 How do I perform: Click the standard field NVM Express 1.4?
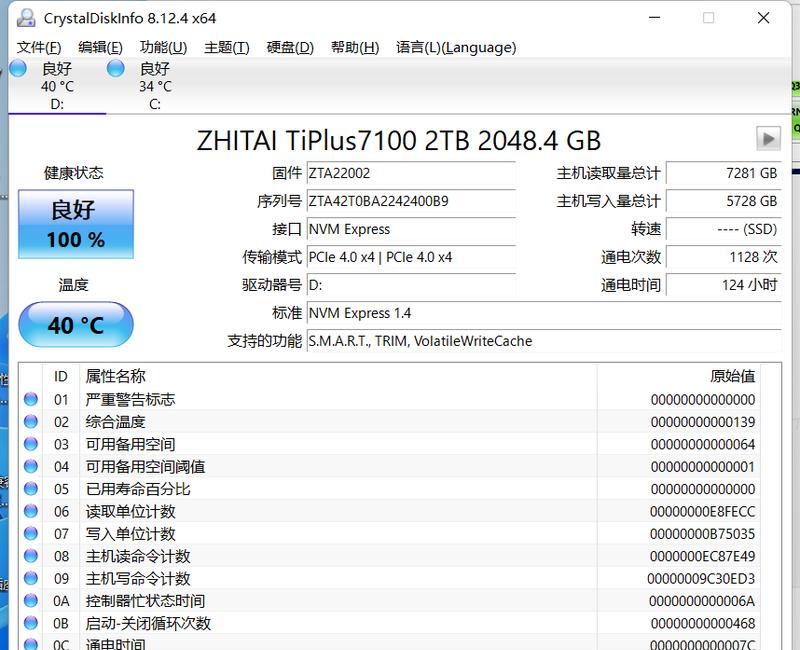[x=544, y=313]
